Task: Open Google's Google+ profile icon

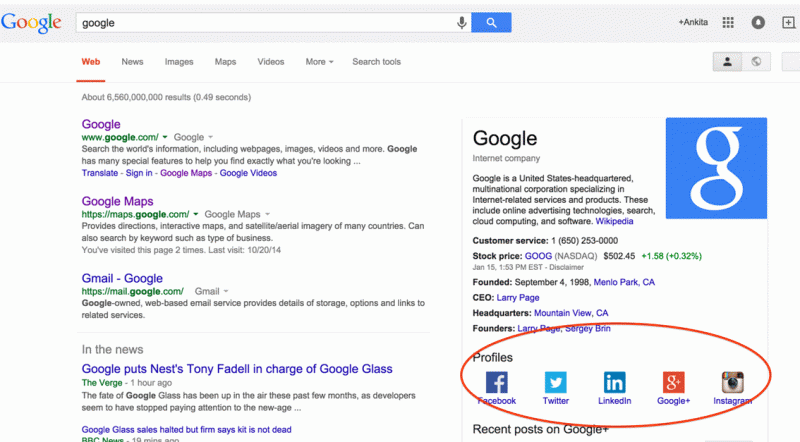Action: (x=673, y=382)
